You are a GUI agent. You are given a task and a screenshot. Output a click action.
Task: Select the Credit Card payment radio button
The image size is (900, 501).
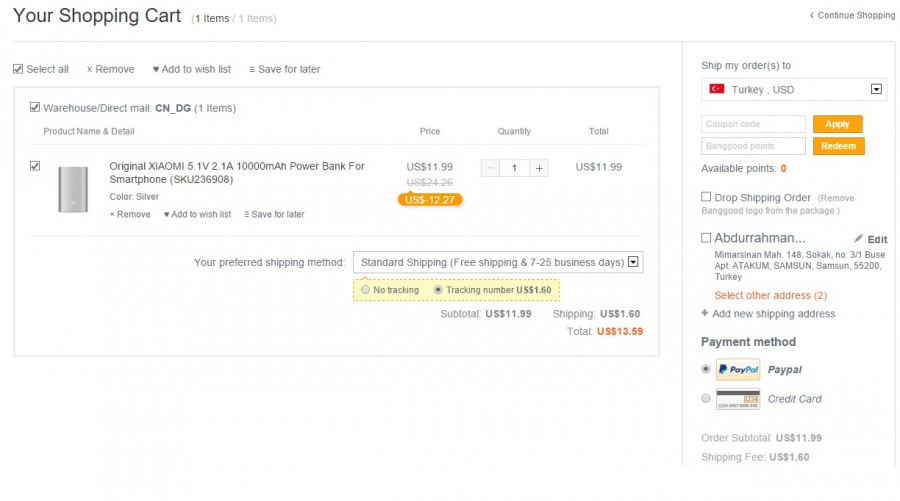706,398
